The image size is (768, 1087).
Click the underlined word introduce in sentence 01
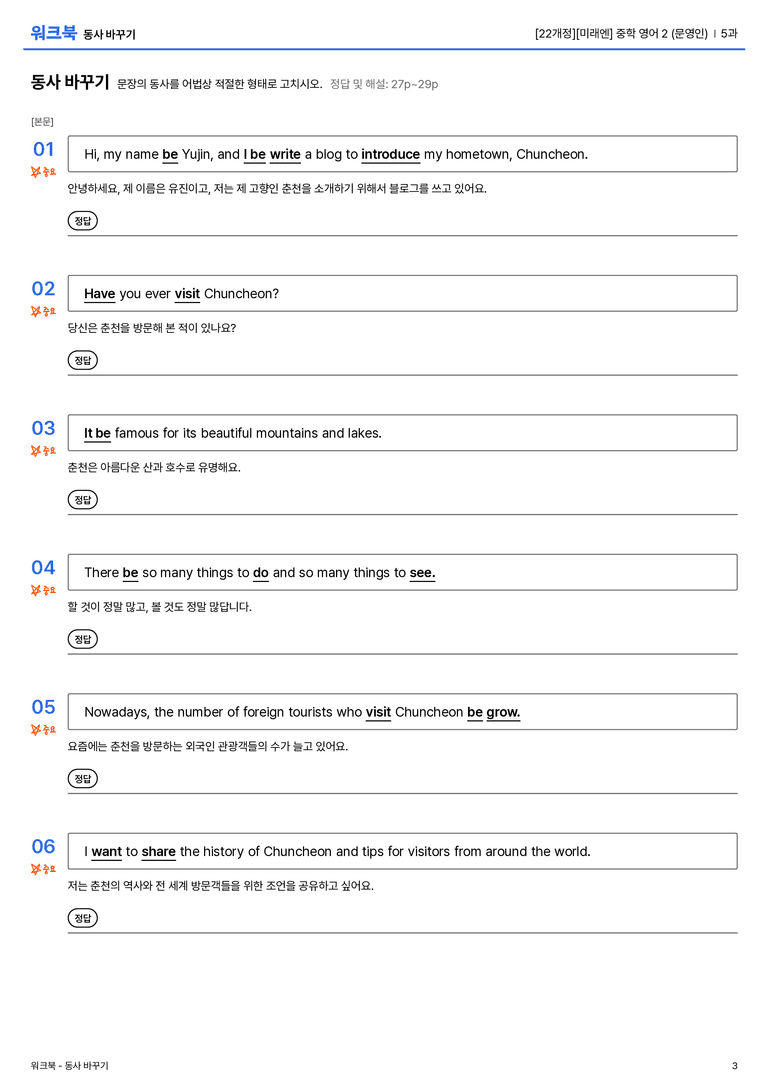coord(390,155)
